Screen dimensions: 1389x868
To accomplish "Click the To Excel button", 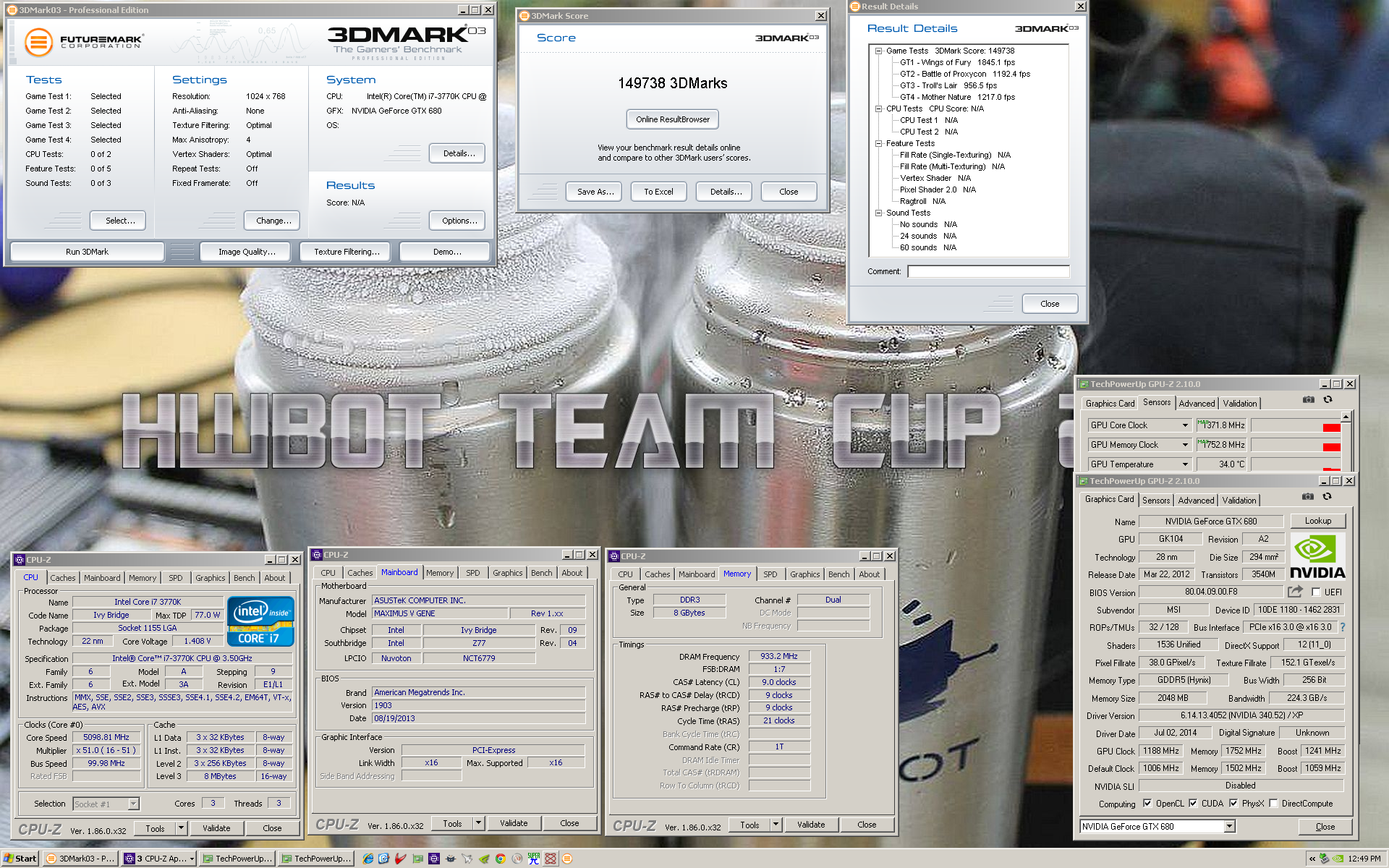I will [658, 192].
